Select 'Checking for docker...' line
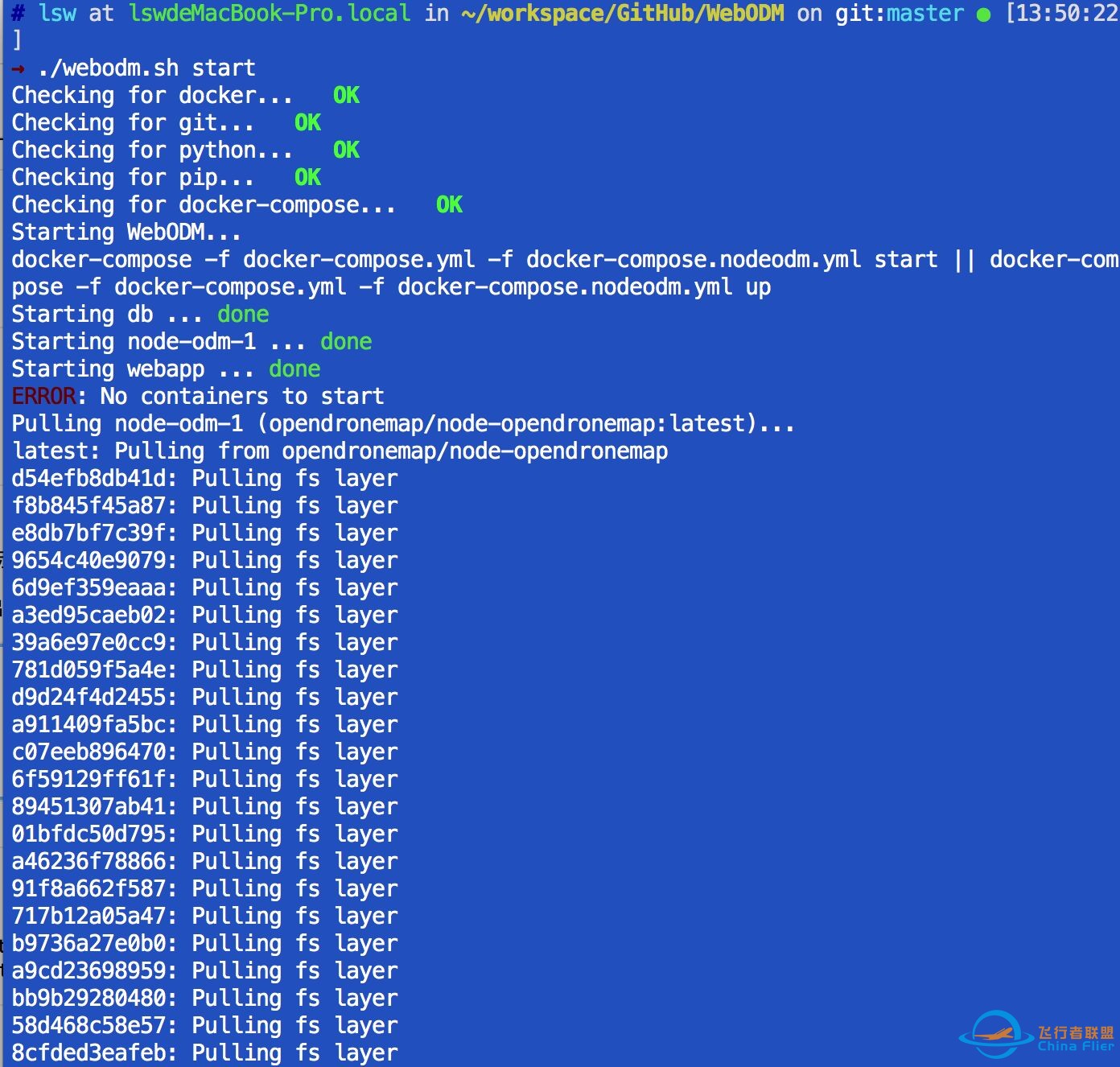This screenshot has height=1067, width=1120. pyautogui.click(x=186, y=95)
